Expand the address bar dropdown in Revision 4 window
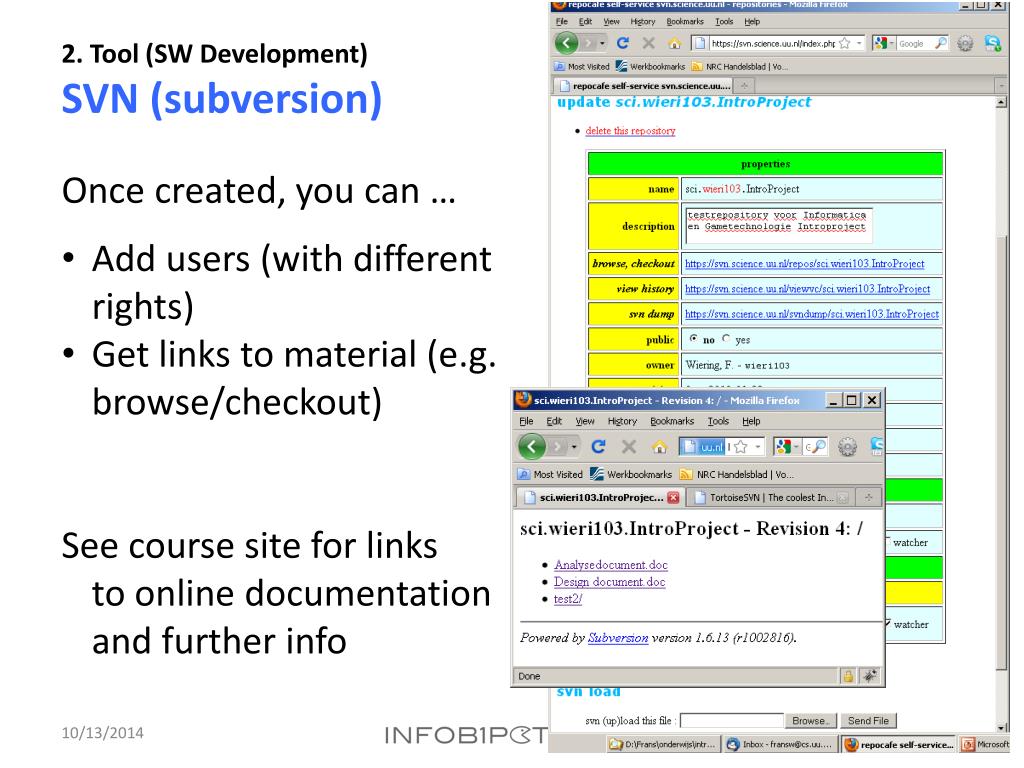1024x768 pixels. 758,447
